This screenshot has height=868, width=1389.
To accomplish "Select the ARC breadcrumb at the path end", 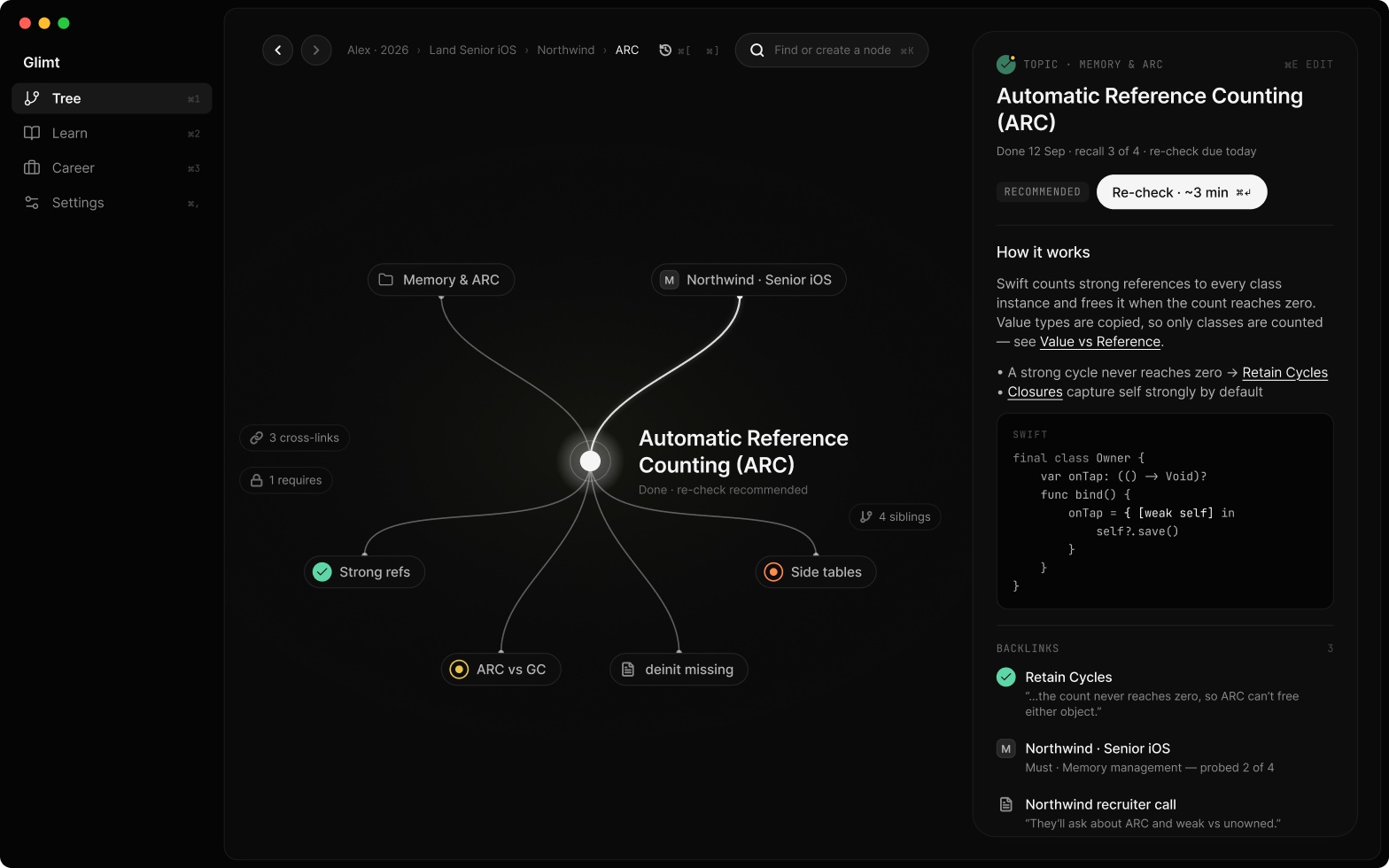I will (x=627, y=50).
